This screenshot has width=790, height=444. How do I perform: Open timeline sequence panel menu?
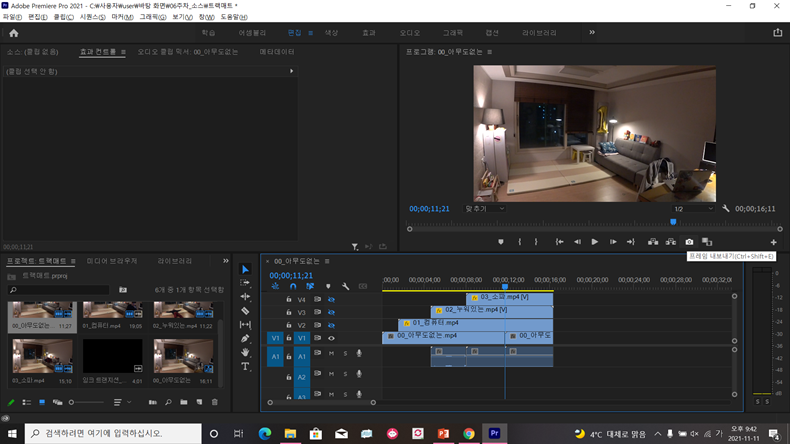click(x=327, y=261)
